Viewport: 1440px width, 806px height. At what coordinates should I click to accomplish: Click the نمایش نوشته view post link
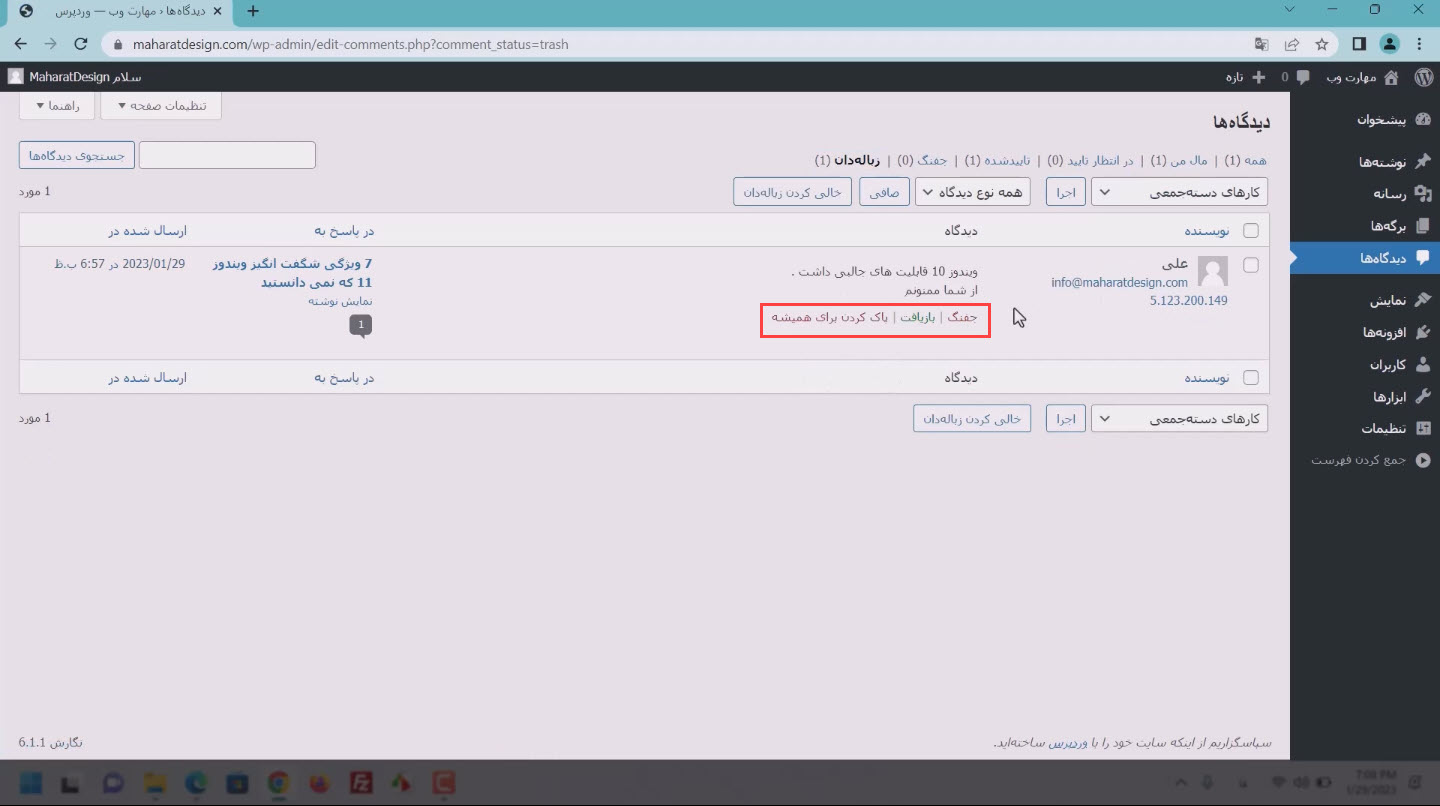pyautogui.click(x=340, y=300)
